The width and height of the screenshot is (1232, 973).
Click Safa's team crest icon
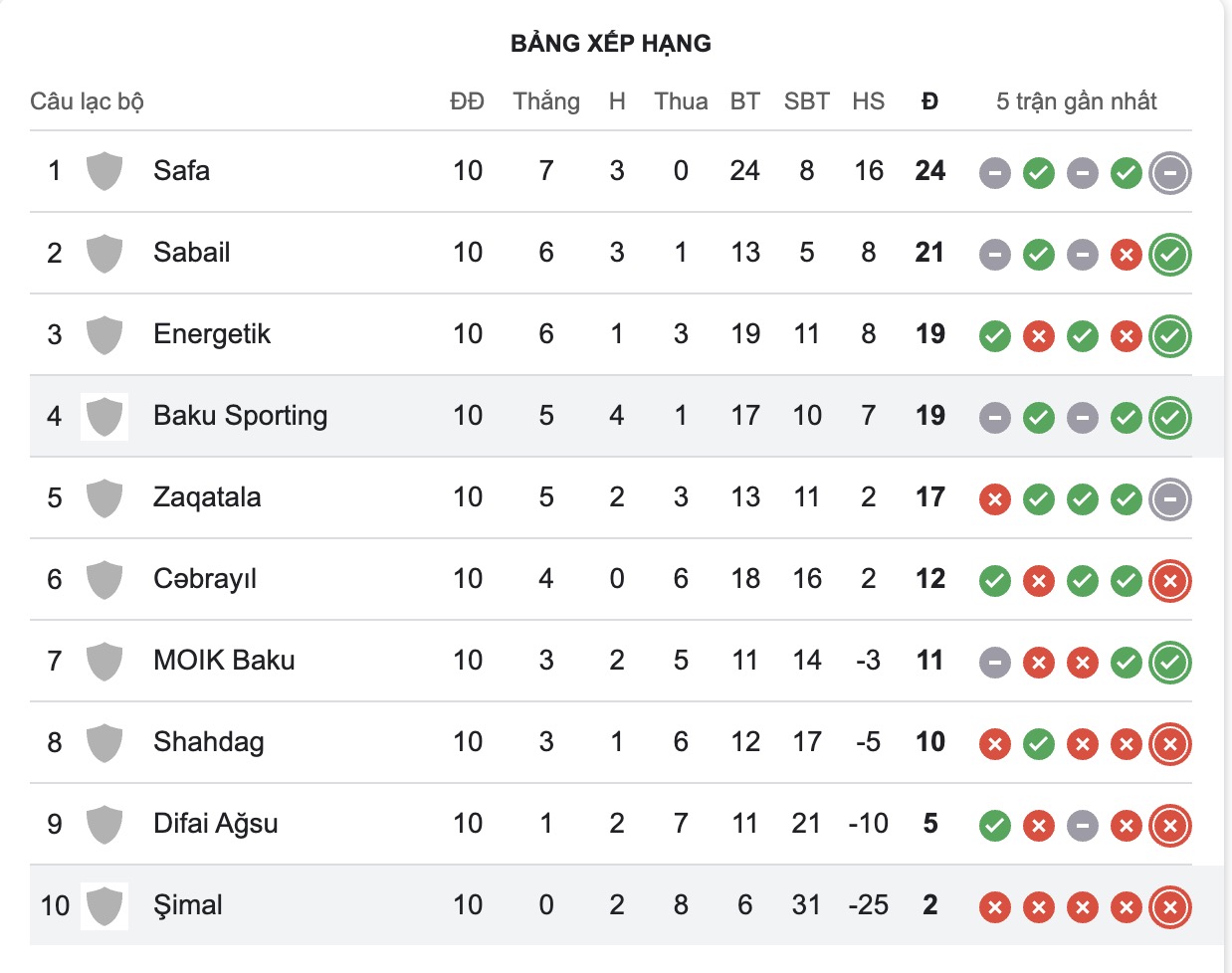click(x=104, y=171)
